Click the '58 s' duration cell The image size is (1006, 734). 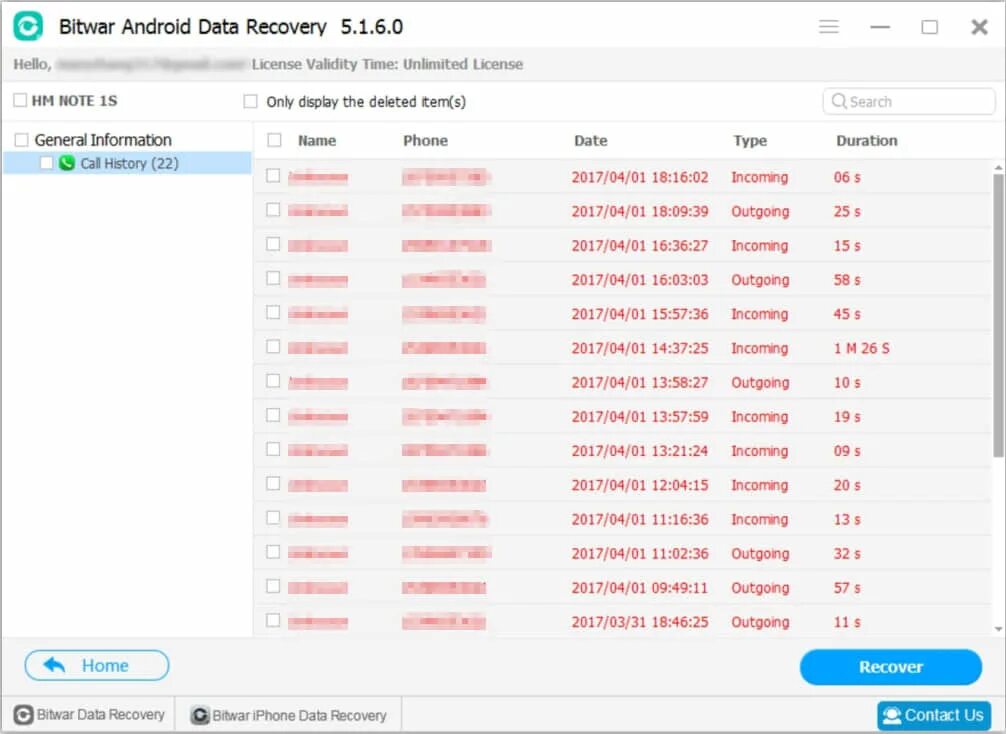point(847,280)
